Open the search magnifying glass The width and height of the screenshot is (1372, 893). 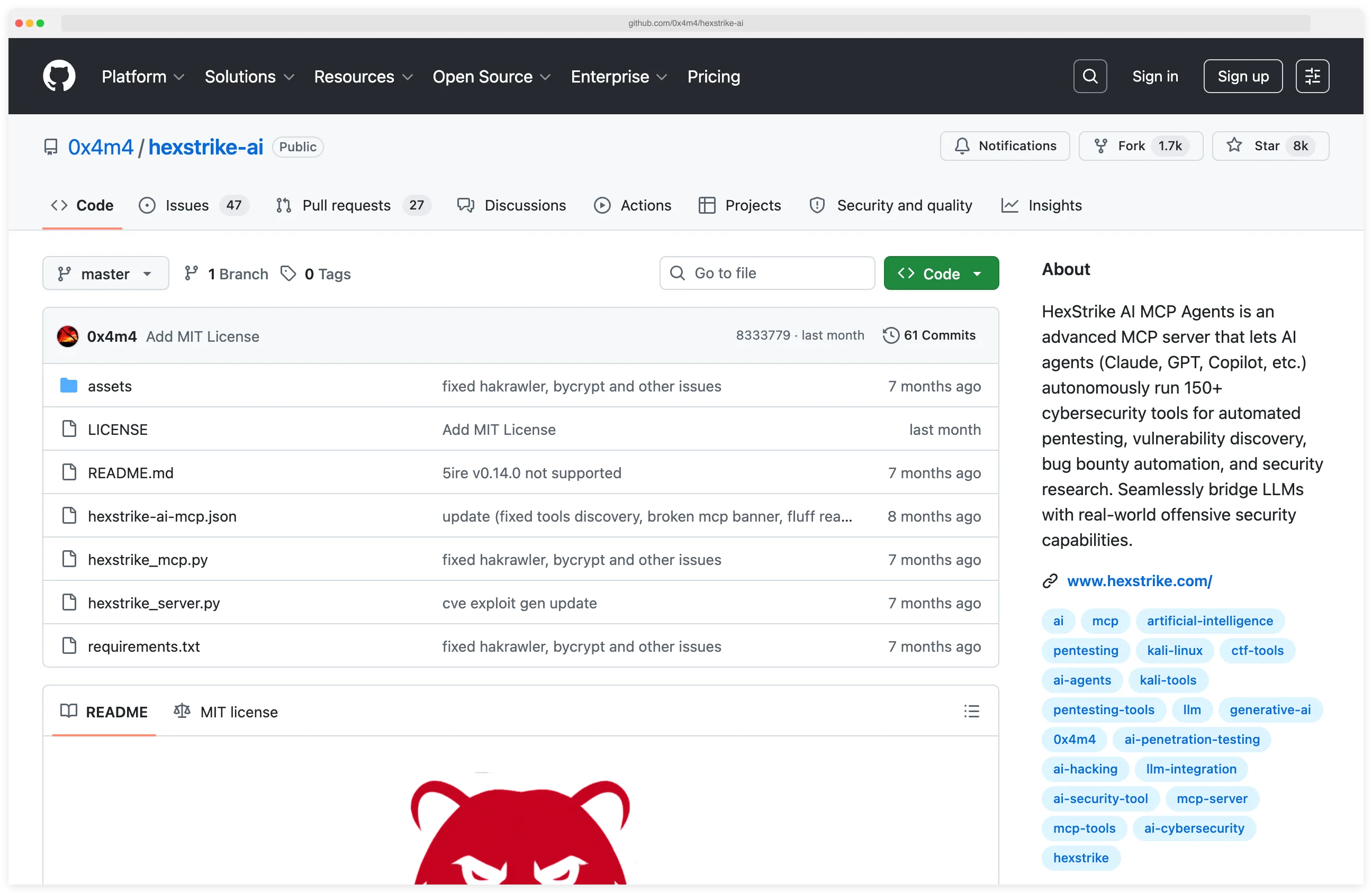click(x=1089, y=76)
